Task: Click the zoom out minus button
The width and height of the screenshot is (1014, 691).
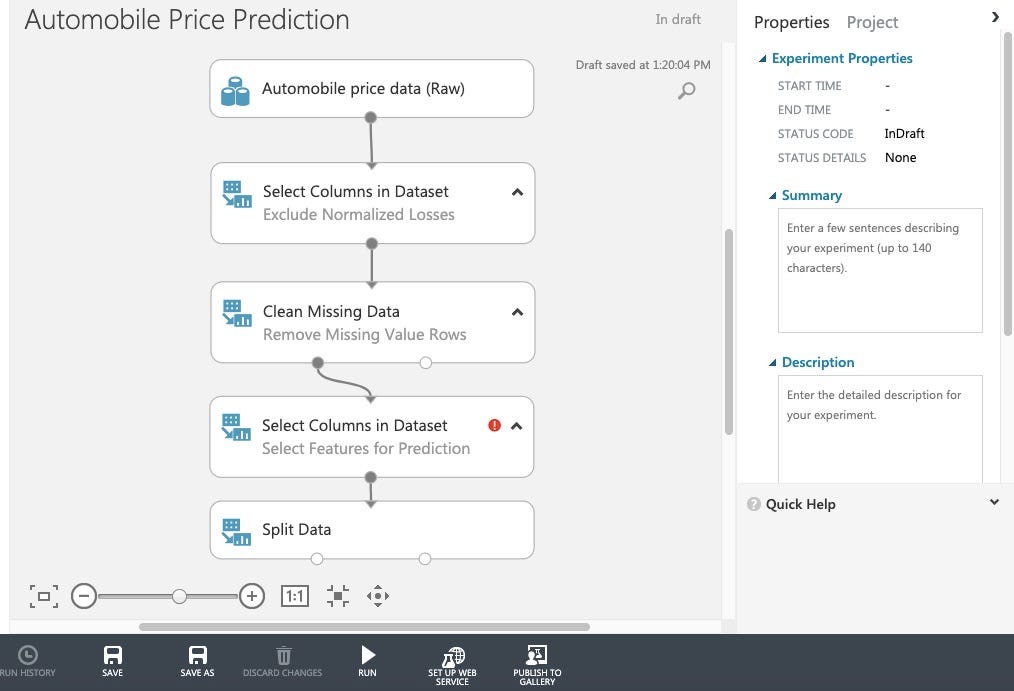Action: click(x=84, y=596)
